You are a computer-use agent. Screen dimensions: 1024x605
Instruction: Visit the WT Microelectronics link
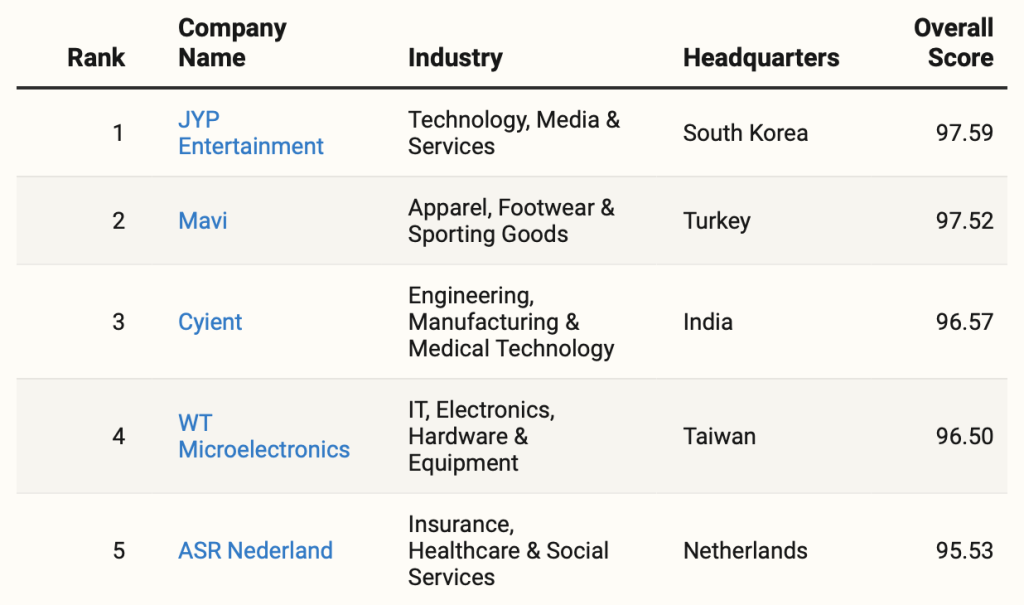[264, 436]
